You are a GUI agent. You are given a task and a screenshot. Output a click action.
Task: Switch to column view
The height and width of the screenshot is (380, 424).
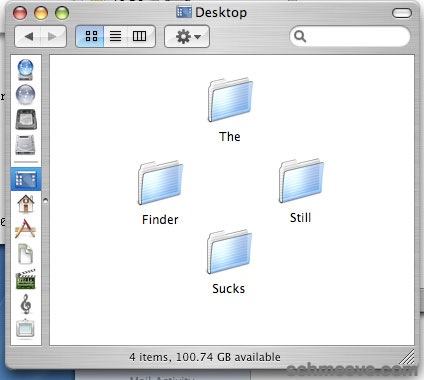click(140, 36)
